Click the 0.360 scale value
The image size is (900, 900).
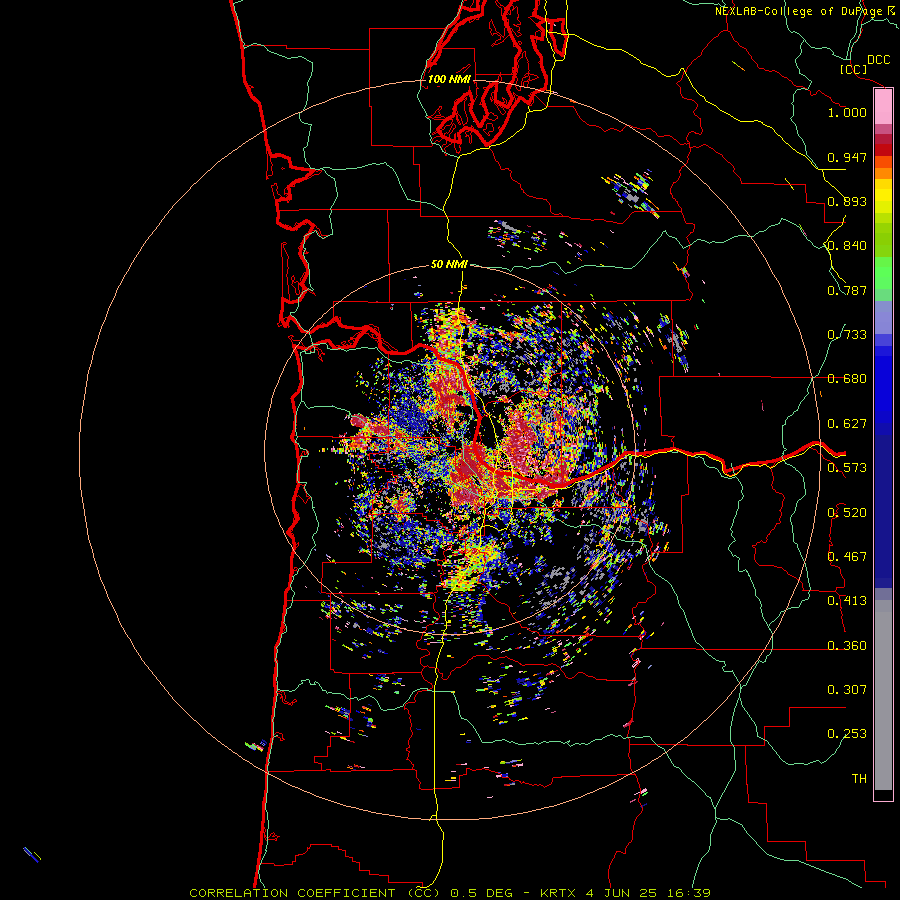(x=847, y=646)
